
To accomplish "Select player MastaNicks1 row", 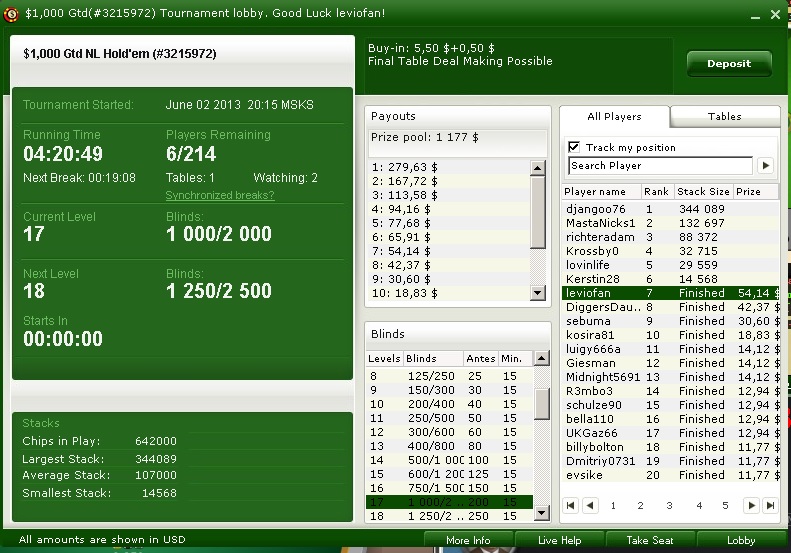I will pyautogui.click(x=670, y=223).
